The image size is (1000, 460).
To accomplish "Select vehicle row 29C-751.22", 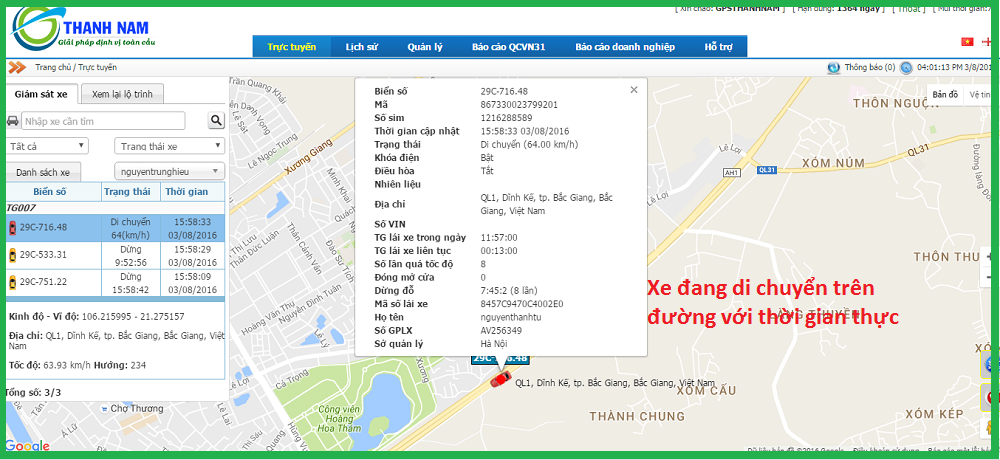I will (115, 283).
